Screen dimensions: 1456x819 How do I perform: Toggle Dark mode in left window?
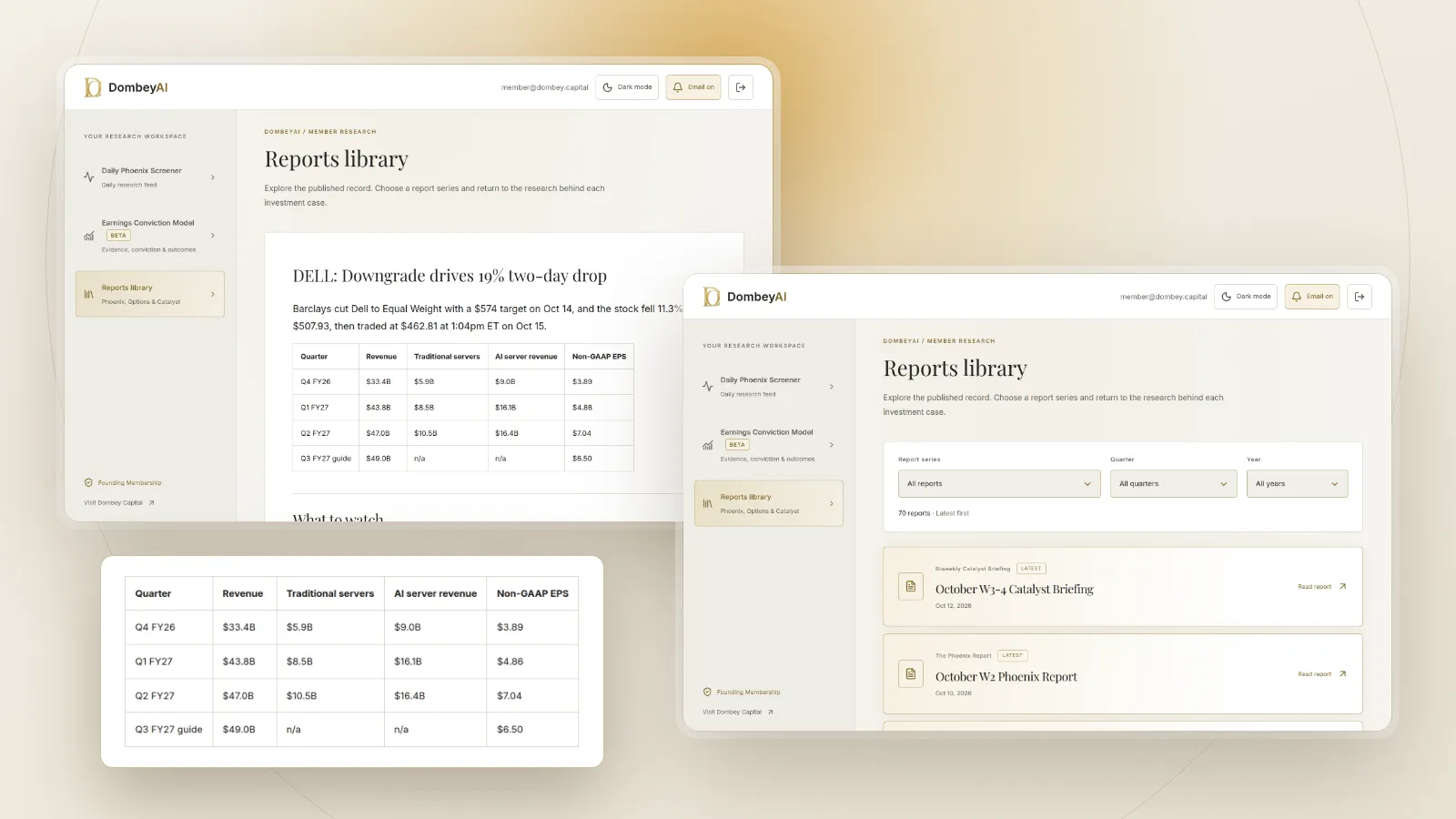pos(627,87)
